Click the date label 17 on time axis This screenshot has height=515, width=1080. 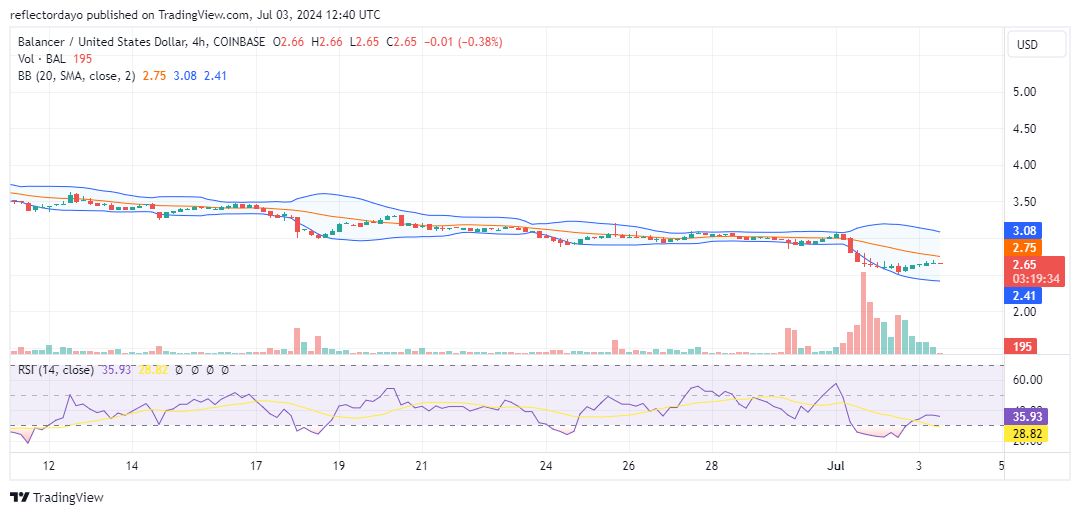coord(256,466)
